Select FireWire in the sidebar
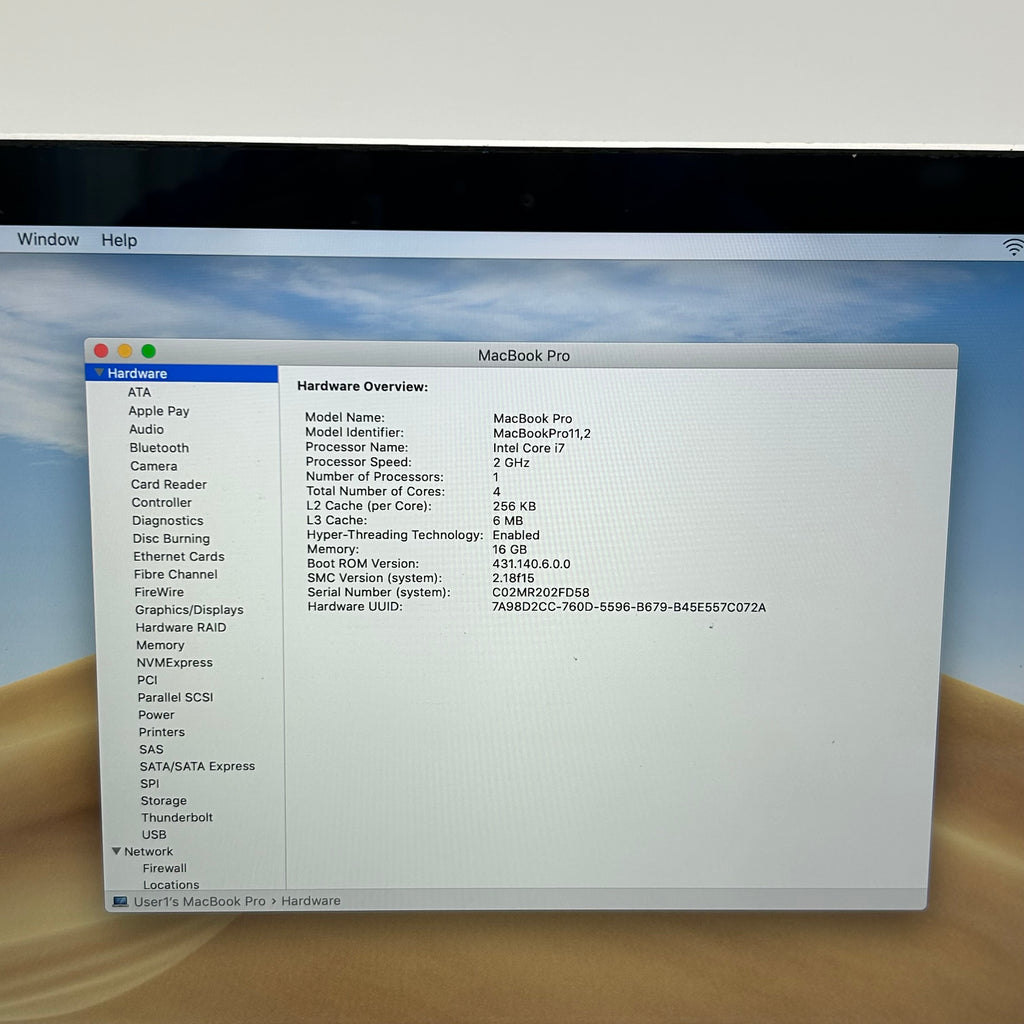 pos(159,592)
